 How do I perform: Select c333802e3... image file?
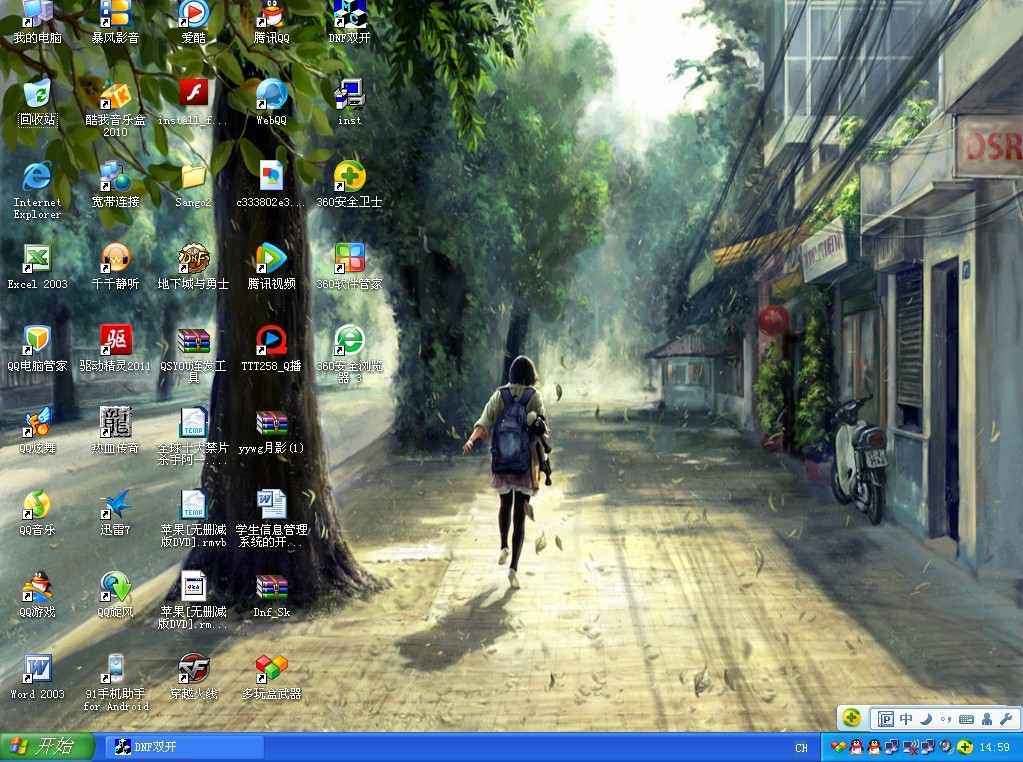[271, 185]
